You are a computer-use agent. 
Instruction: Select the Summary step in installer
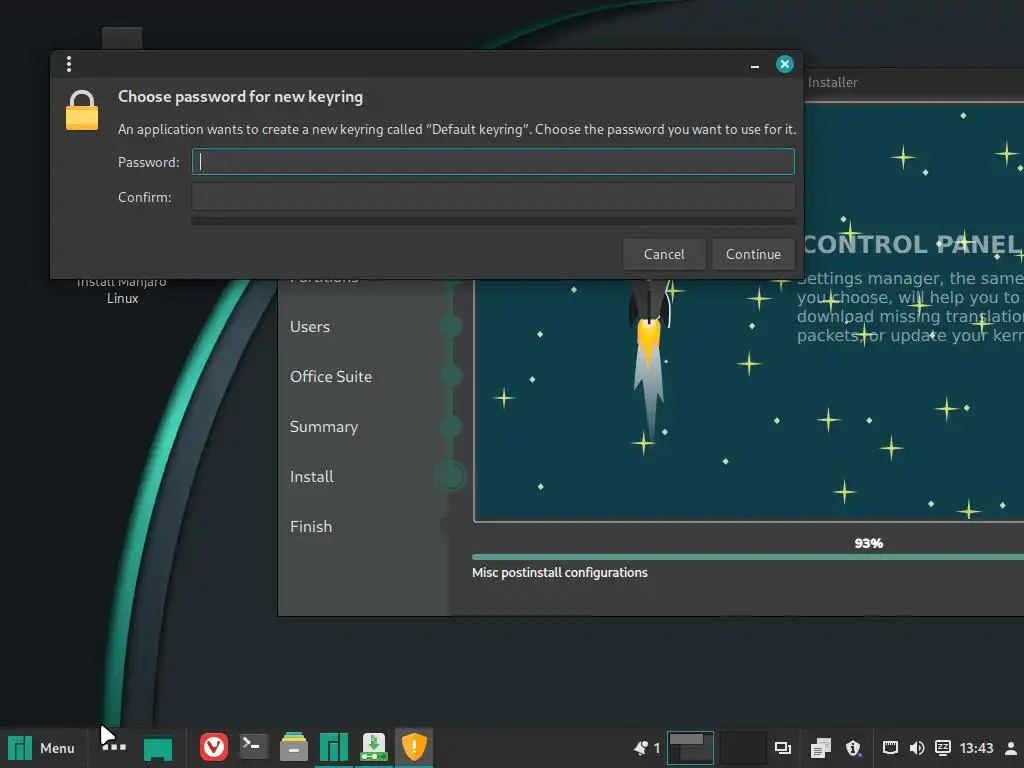point(324,426)
